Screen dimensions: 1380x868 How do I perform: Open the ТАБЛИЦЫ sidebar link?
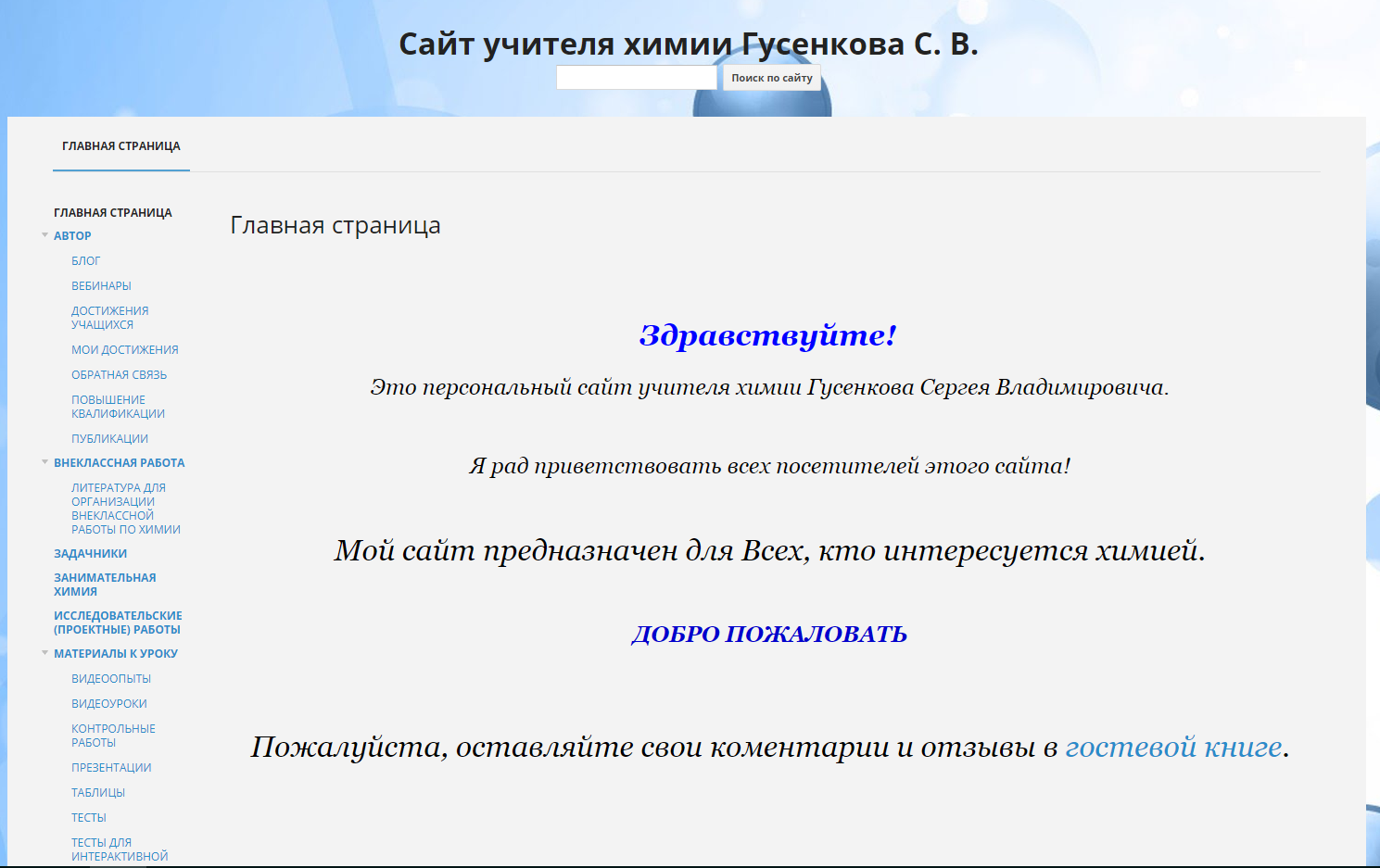point(98,793)
